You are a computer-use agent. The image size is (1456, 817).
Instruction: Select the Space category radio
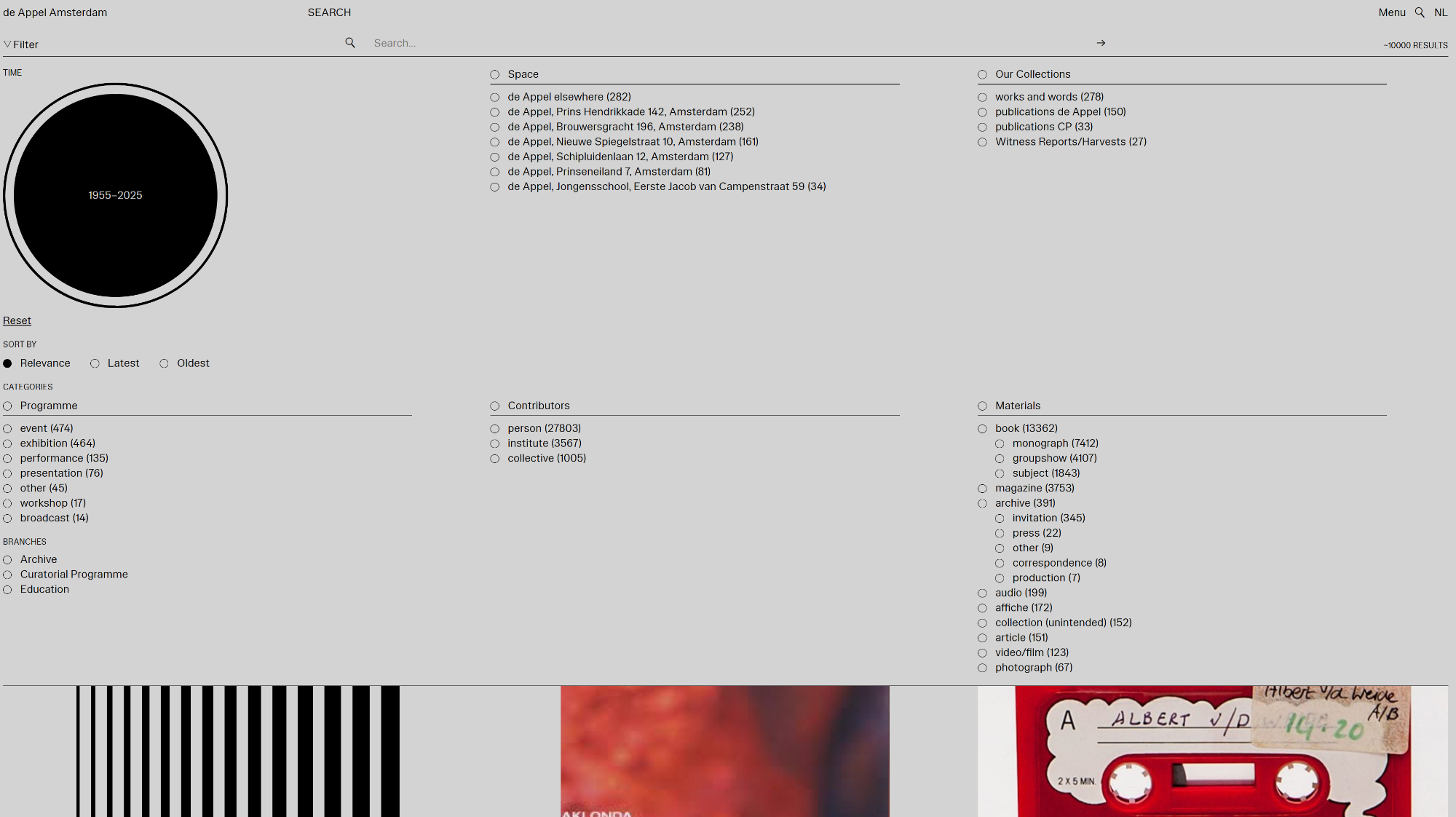[x=495, y=75]
